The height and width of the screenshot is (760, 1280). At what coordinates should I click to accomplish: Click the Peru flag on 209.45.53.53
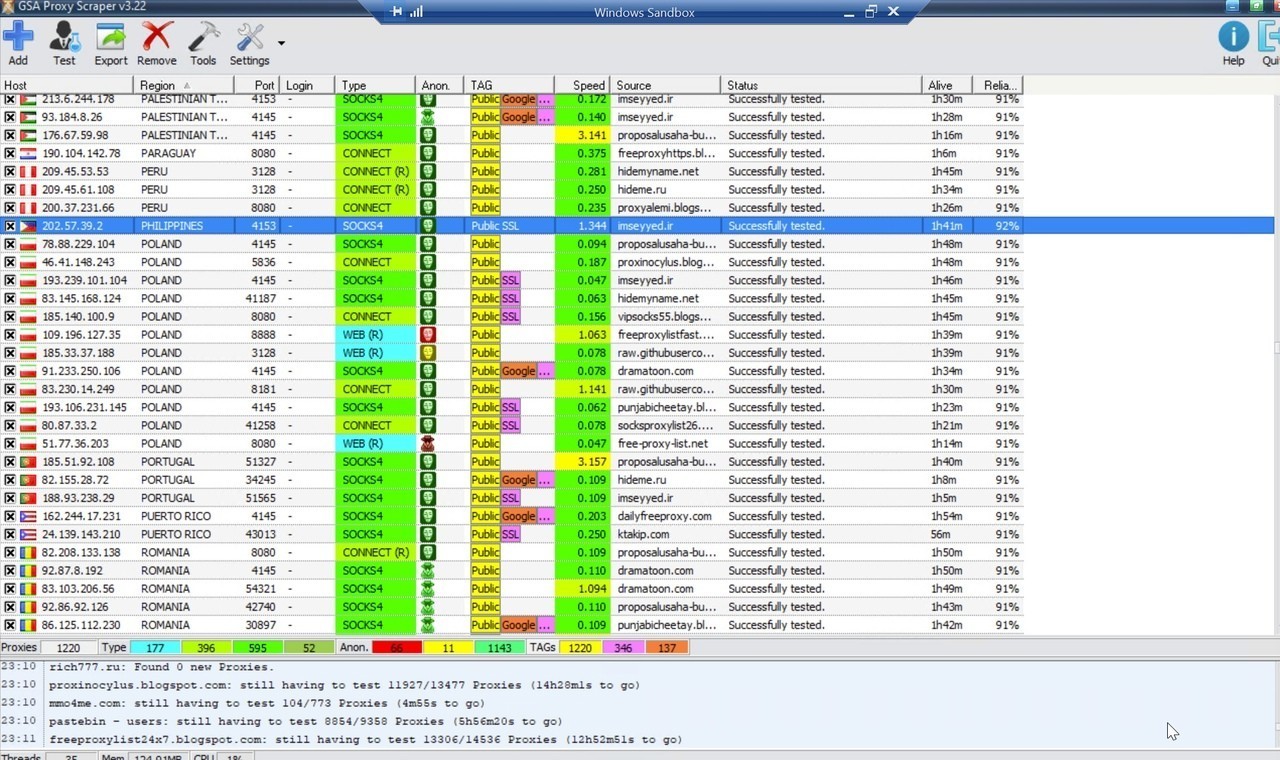28,172
